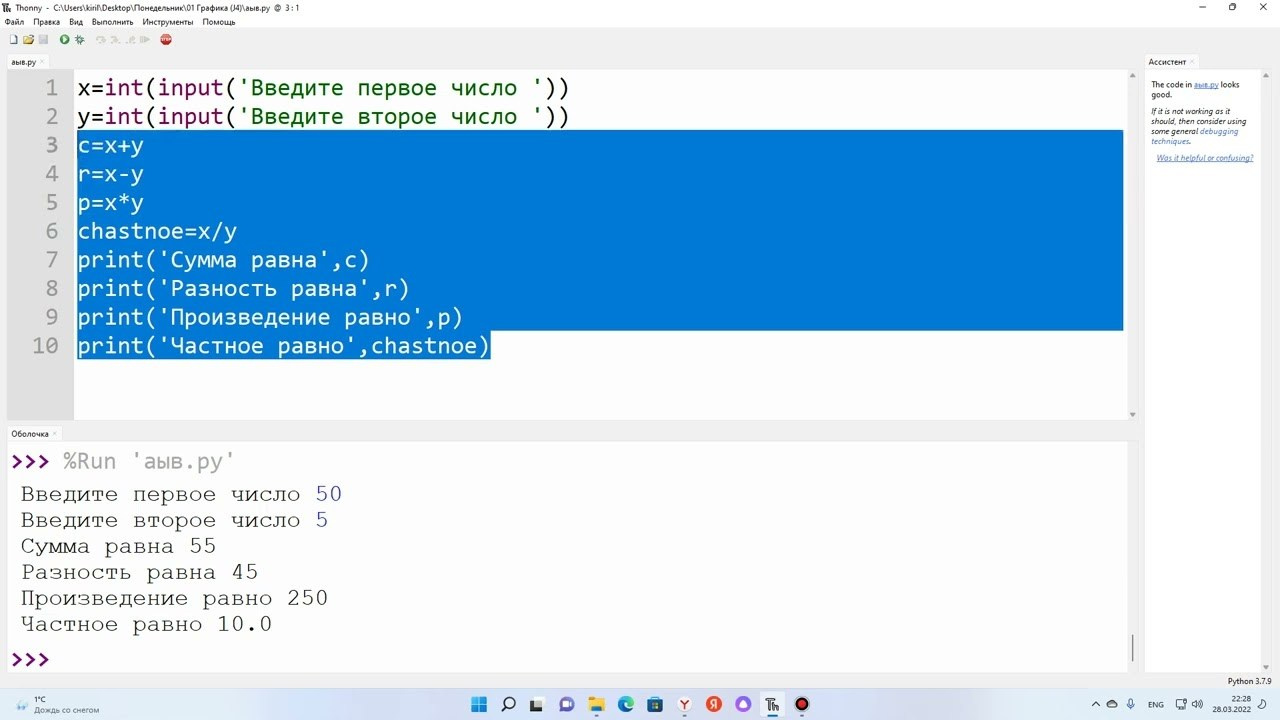The height and width of the screenshot is (720, 1280).
Task: Click the New file icon in toolbar
Action: 13,40
